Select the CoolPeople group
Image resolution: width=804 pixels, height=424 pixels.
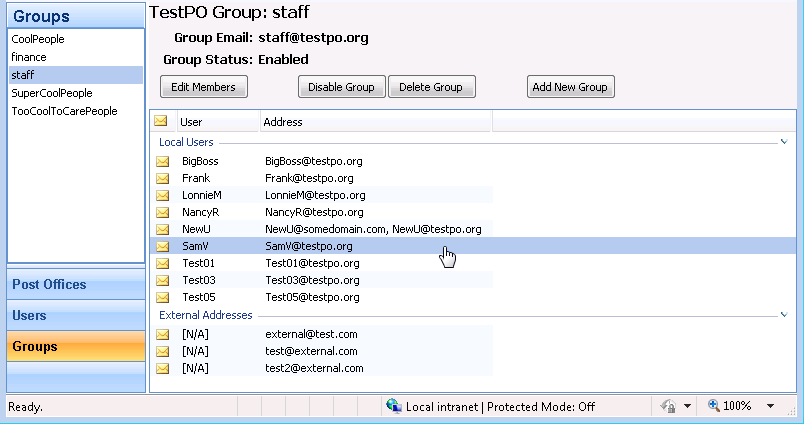coord(76,39)
